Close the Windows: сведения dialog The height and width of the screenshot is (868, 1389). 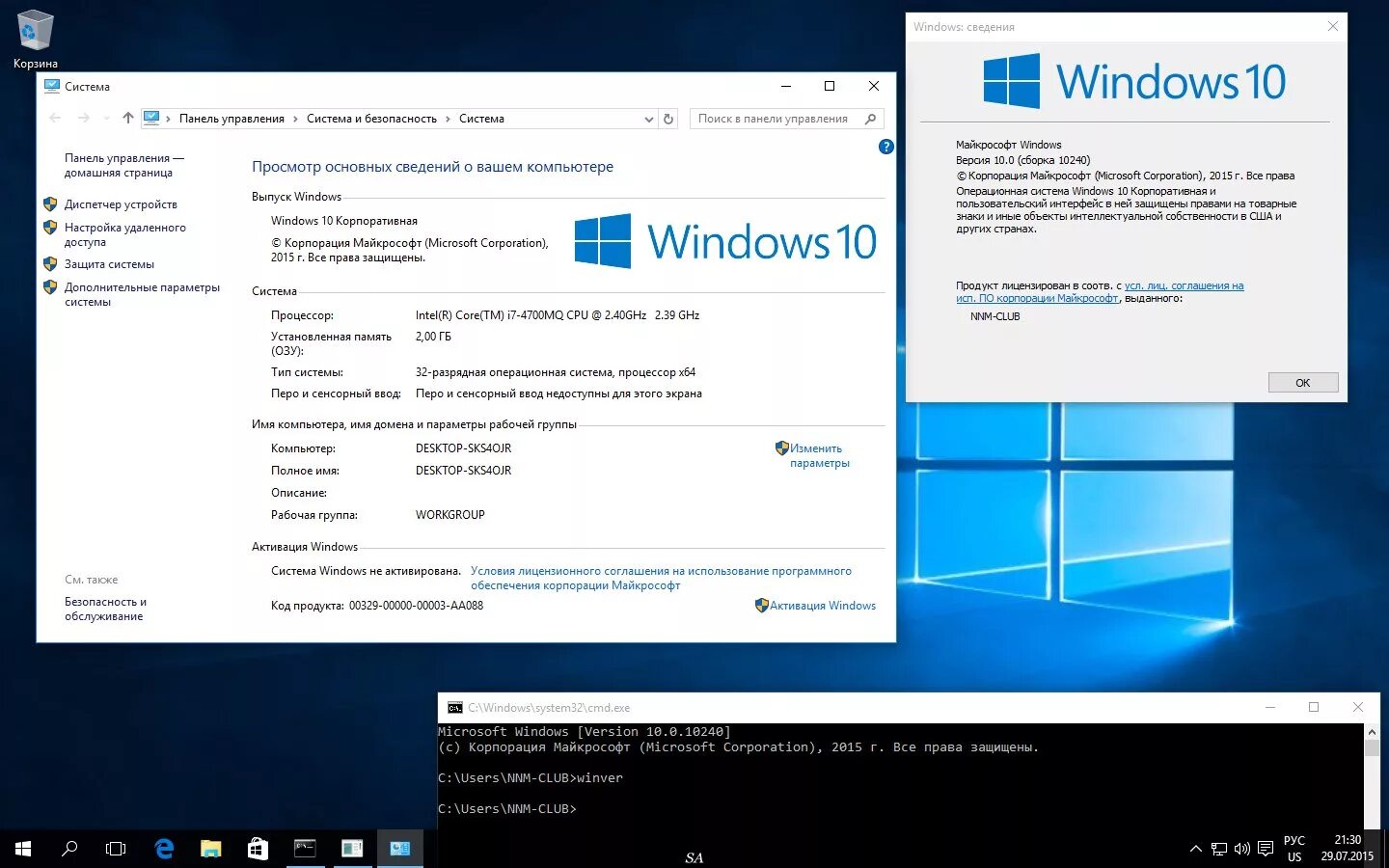click(x=1333, y=26)
